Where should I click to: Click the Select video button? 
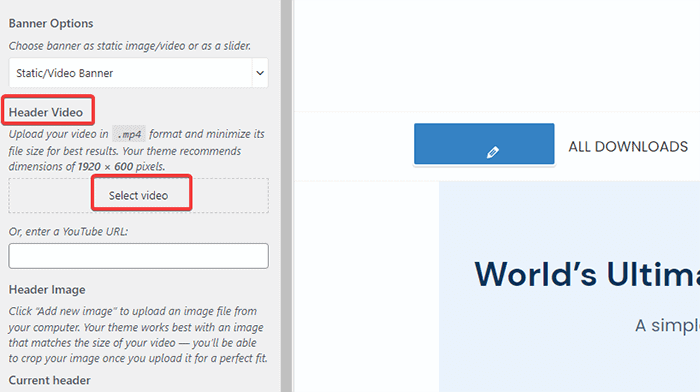(138, 195)
